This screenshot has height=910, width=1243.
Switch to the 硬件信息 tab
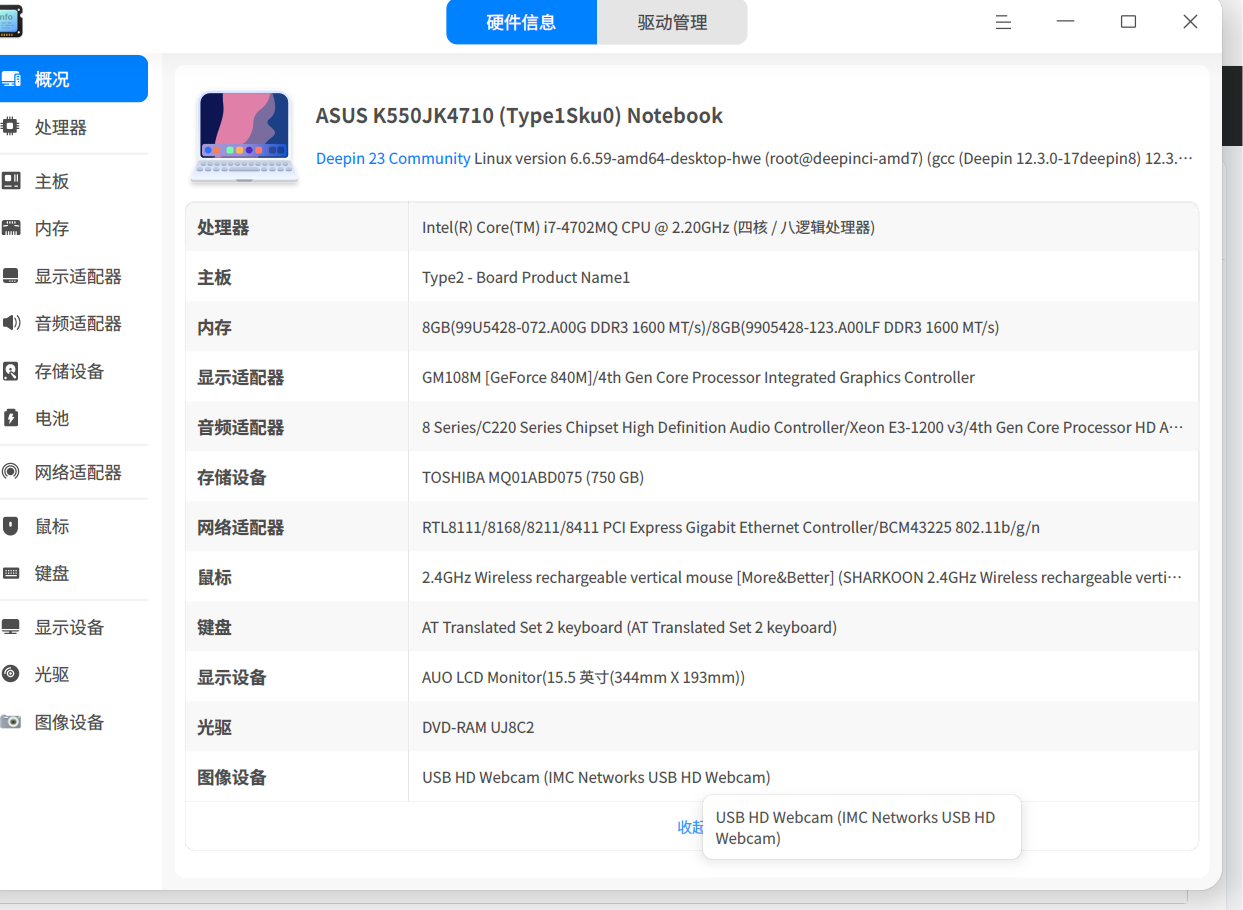[521, 22]
